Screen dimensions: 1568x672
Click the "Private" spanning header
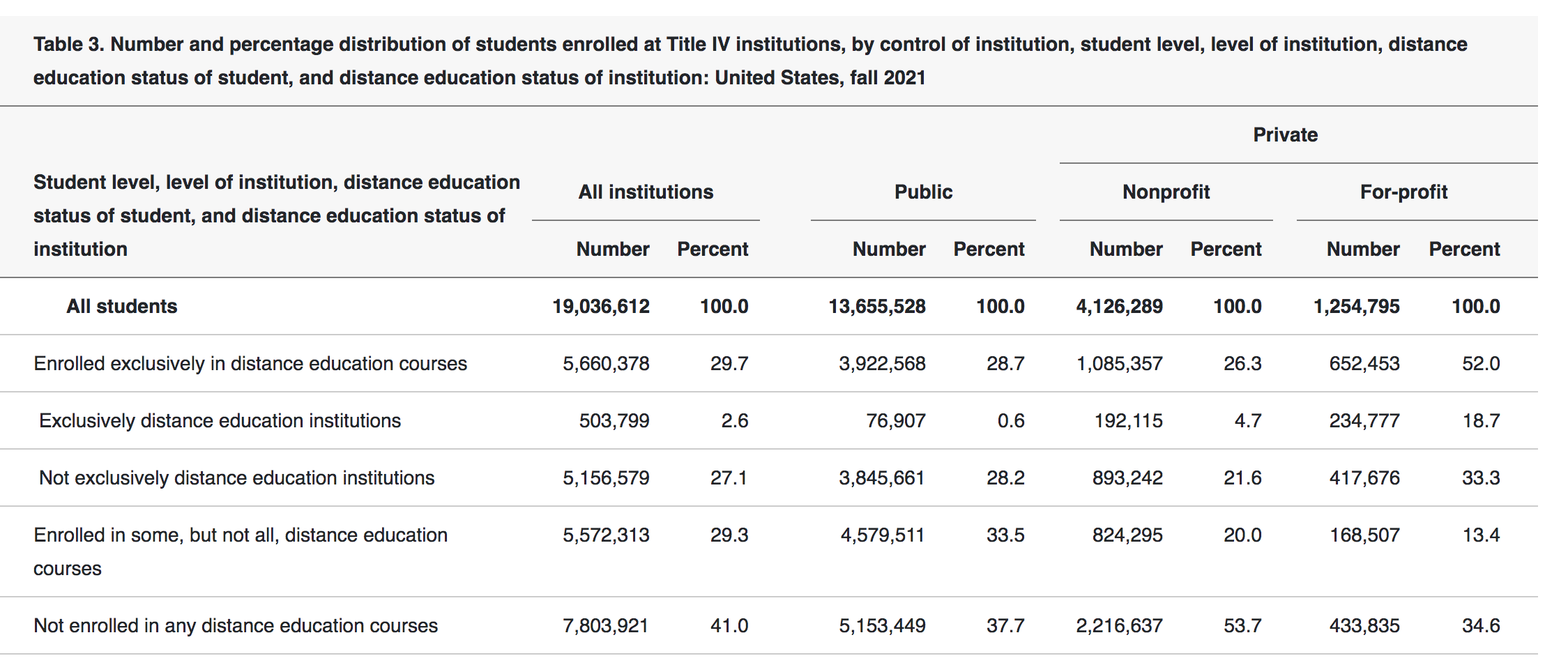coord(1285,135)
